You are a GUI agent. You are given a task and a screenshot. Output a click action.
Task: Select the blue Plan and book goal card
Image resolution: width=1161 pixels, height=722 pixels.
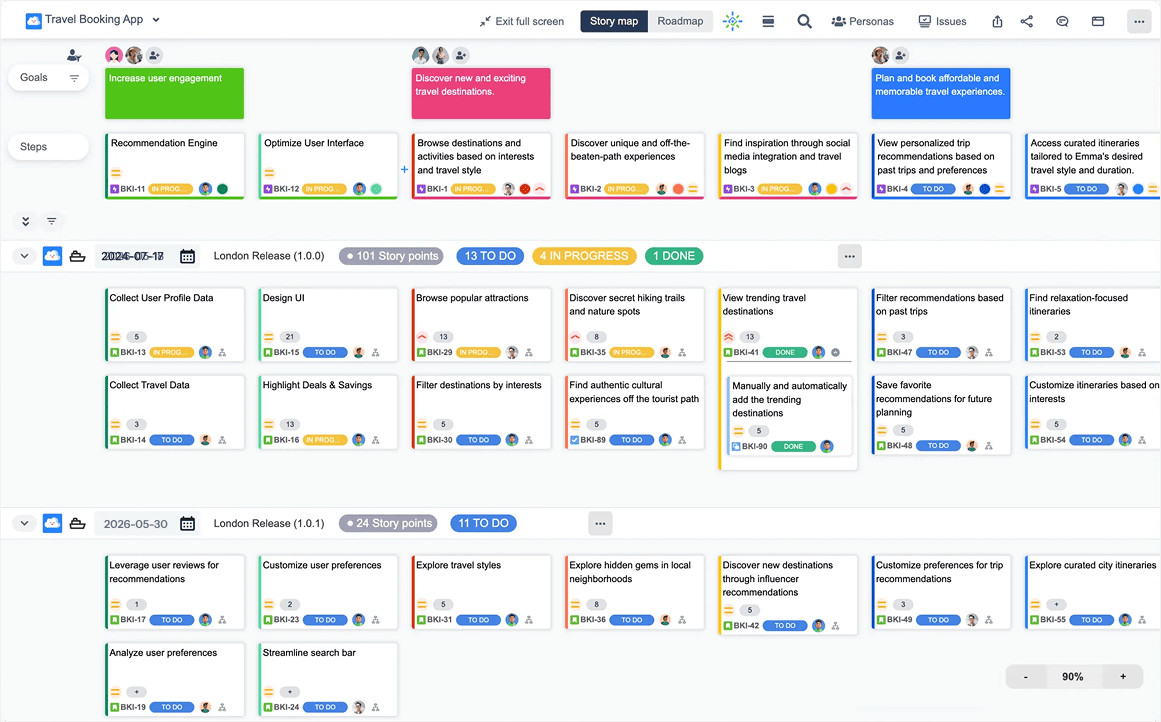[x=940, y=93]
